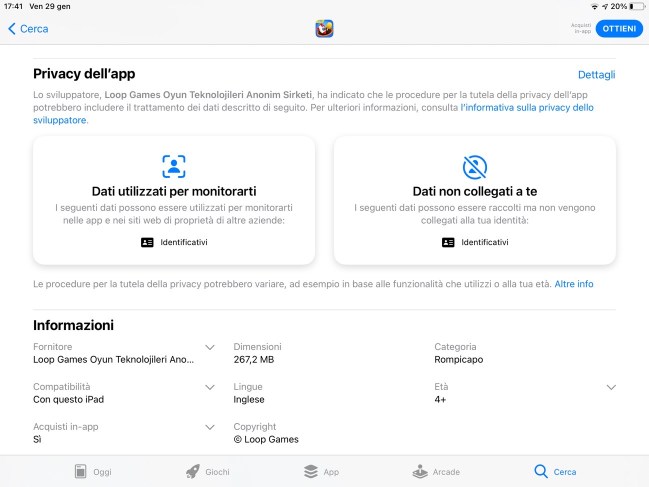Open the Oggi tab

(x=93, y=471)
